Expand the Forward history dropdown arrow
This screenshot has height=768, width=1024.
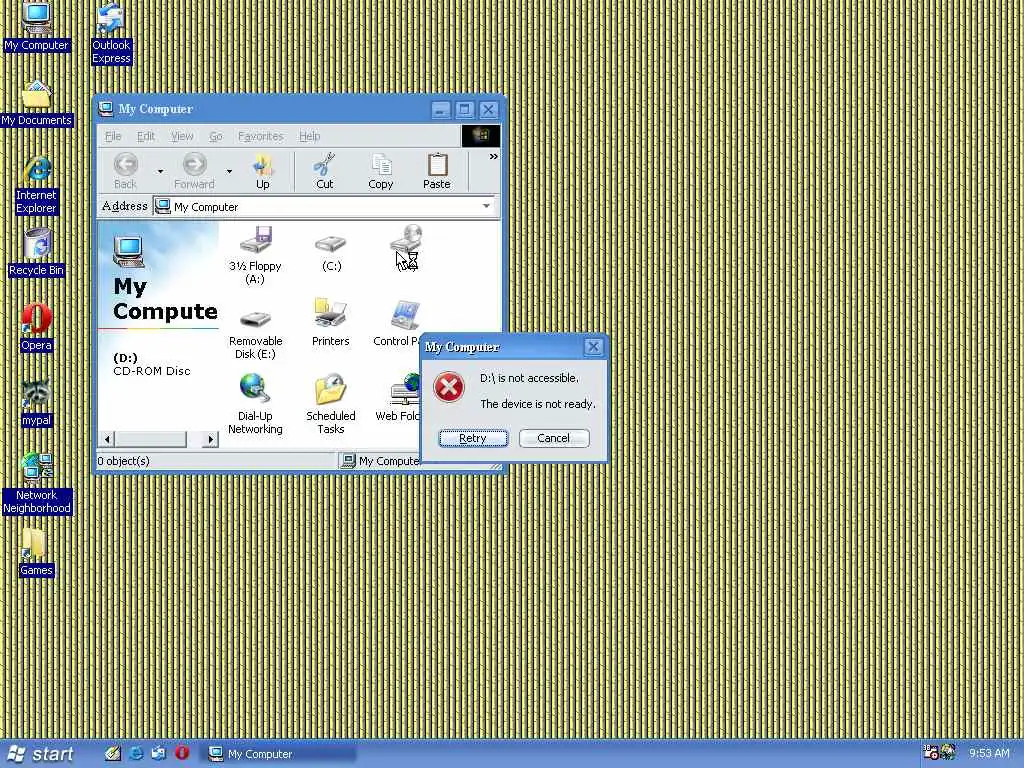(229, 172)
